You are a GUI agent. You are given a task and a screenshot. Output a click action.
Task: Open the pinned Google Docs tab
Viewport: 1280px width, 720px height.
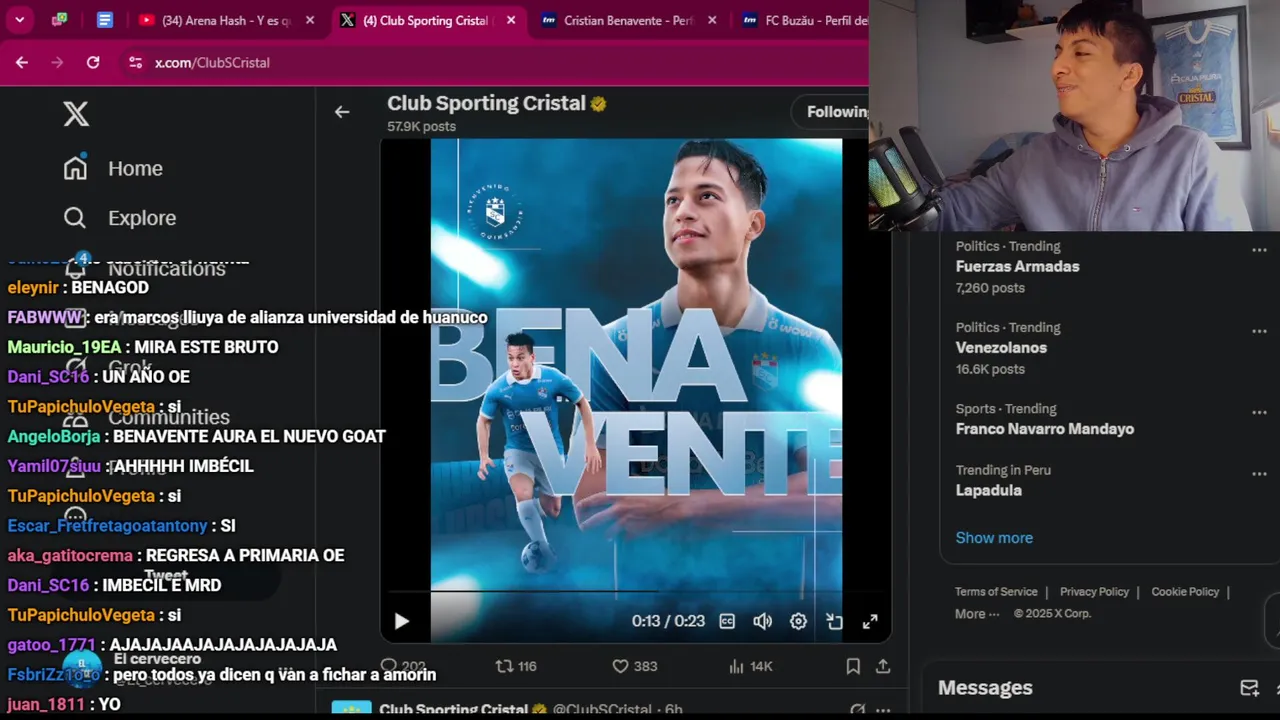click(x=104, y=20)
